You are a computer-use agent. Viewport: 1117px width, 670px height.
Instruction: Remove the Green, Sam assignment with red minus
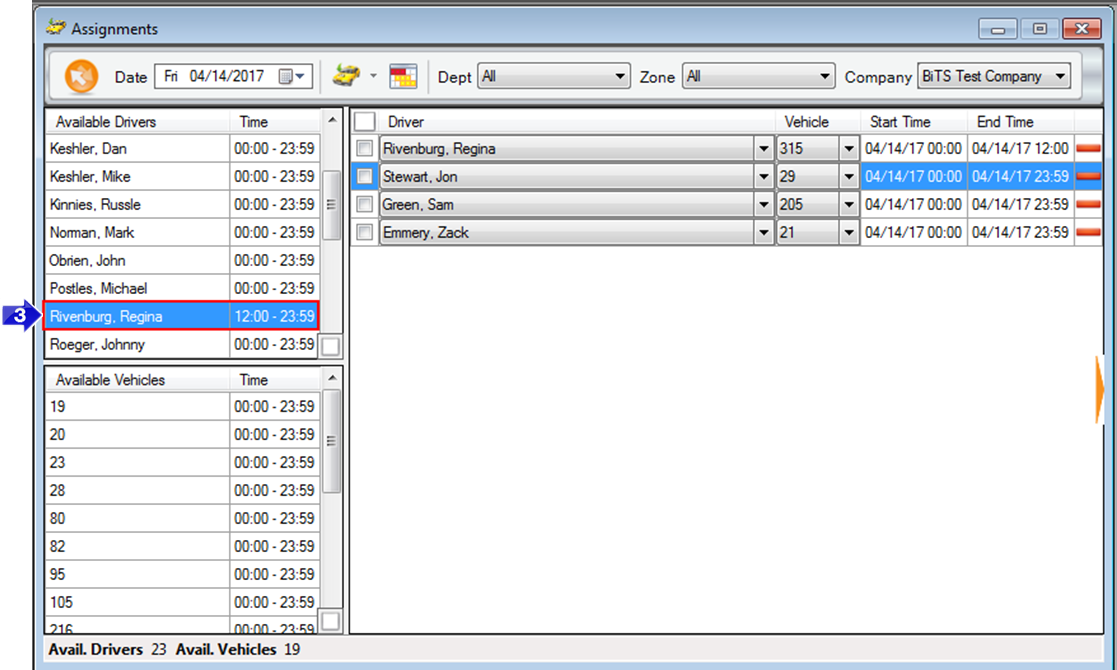tap(1088, 204)
